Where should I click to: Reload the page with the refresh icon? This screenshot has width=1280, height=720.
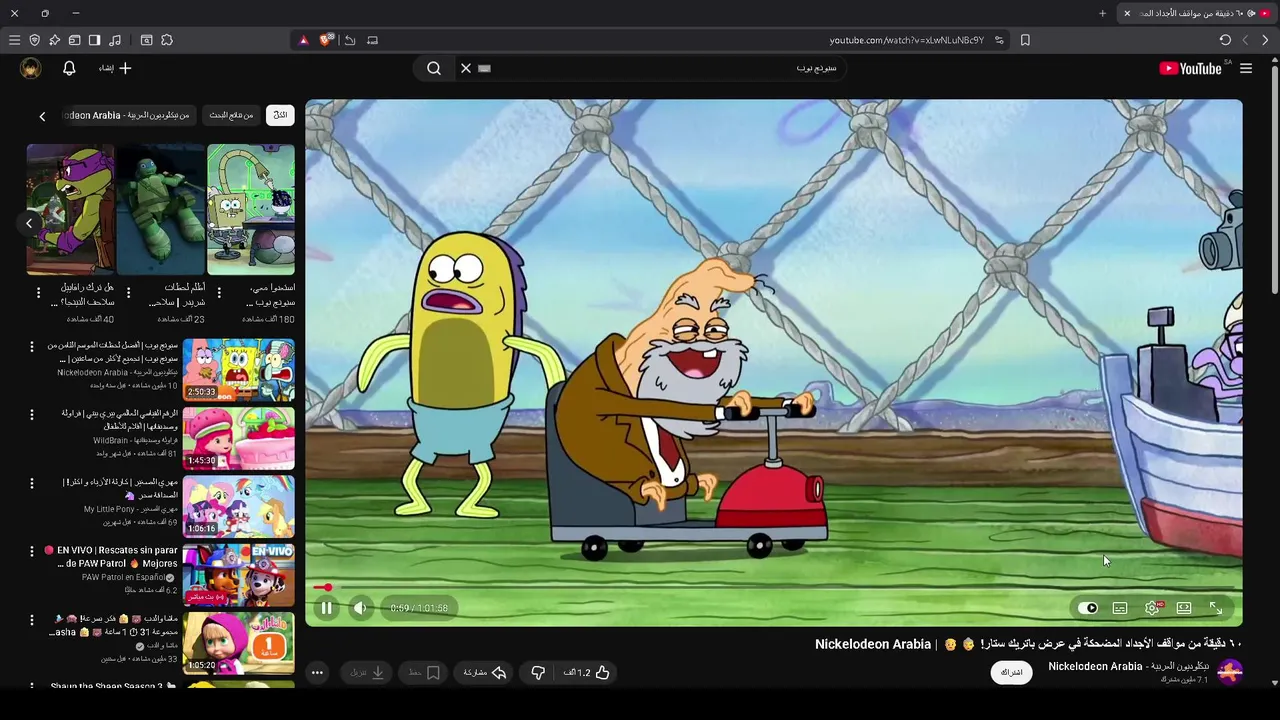pyautogui.click(x=1225, y=40)
